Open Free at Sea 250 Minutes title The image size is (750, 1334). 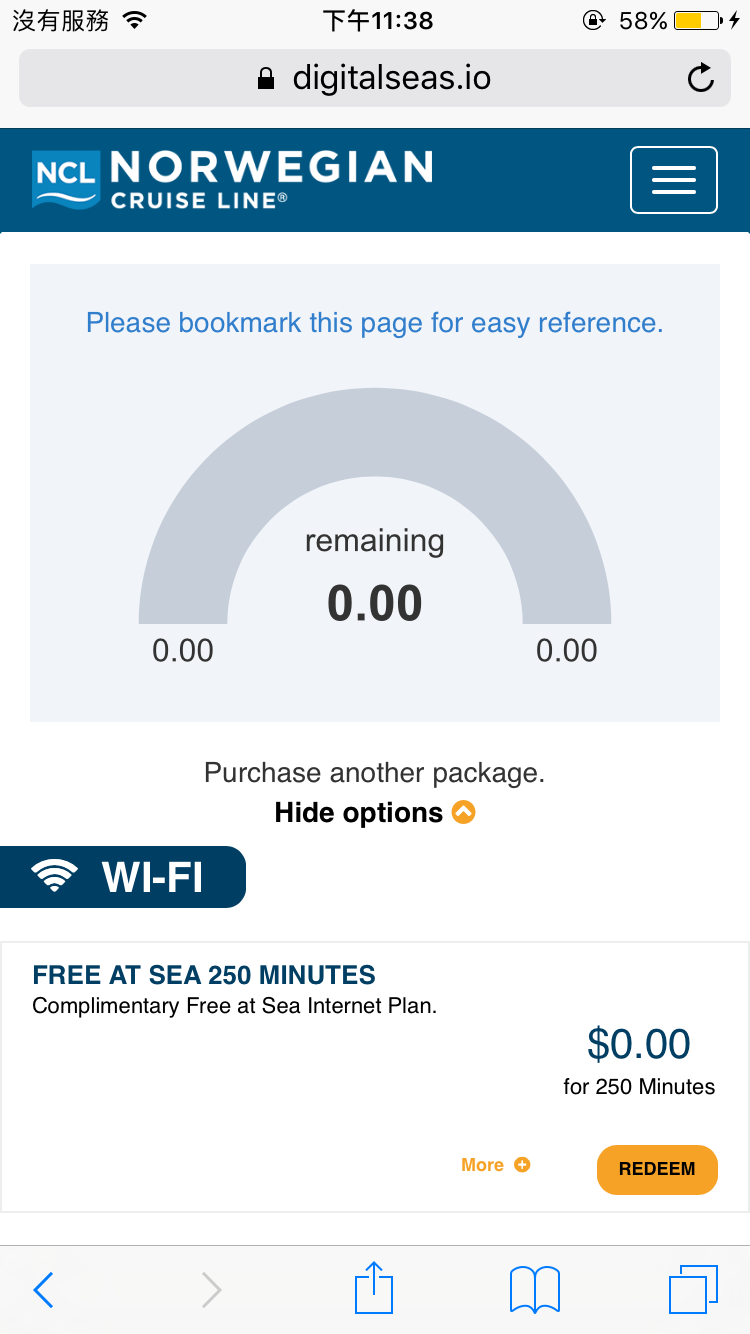pyautogui.click(x=204, y=975)
